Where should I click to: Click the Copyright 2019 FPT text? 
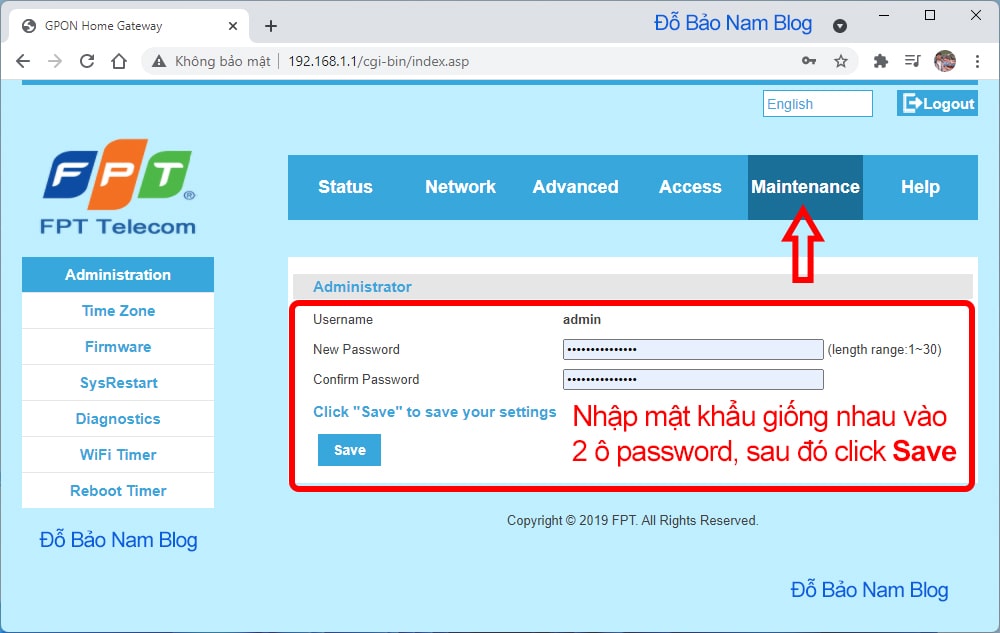point(633,521)
